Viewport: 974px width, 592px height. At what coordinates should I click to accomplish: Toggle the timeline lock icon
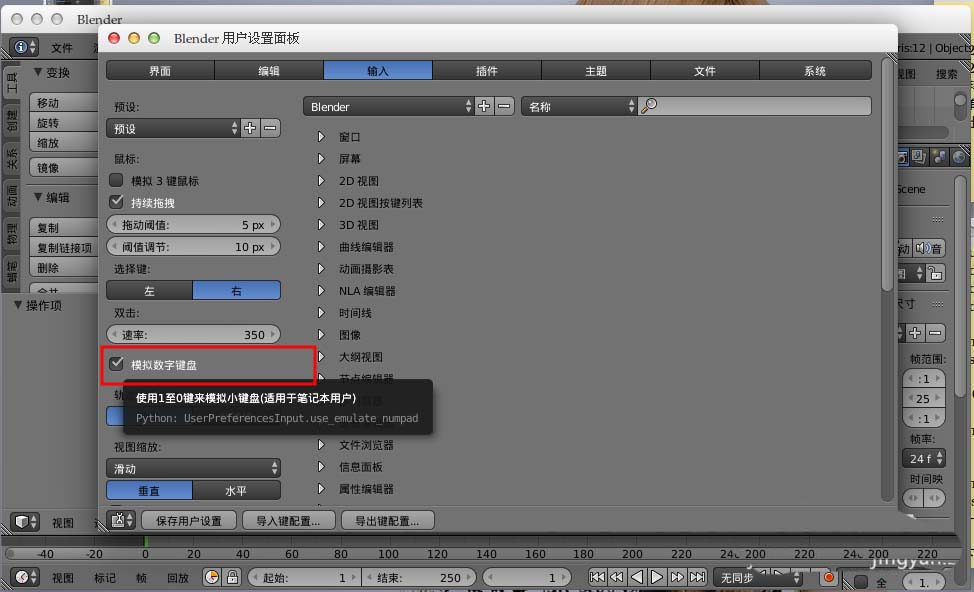(232, 577)
